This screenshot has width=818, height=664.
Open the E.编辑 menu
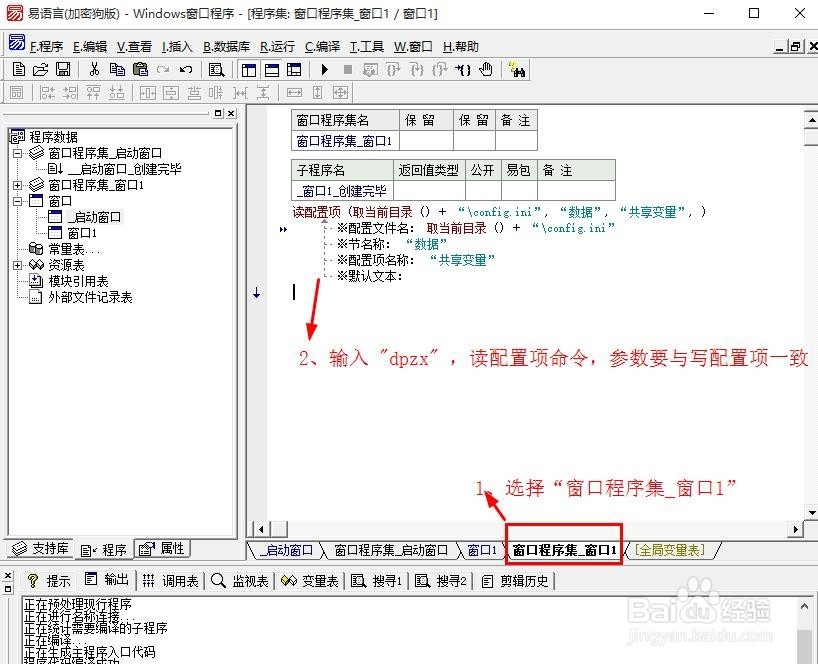90,47
